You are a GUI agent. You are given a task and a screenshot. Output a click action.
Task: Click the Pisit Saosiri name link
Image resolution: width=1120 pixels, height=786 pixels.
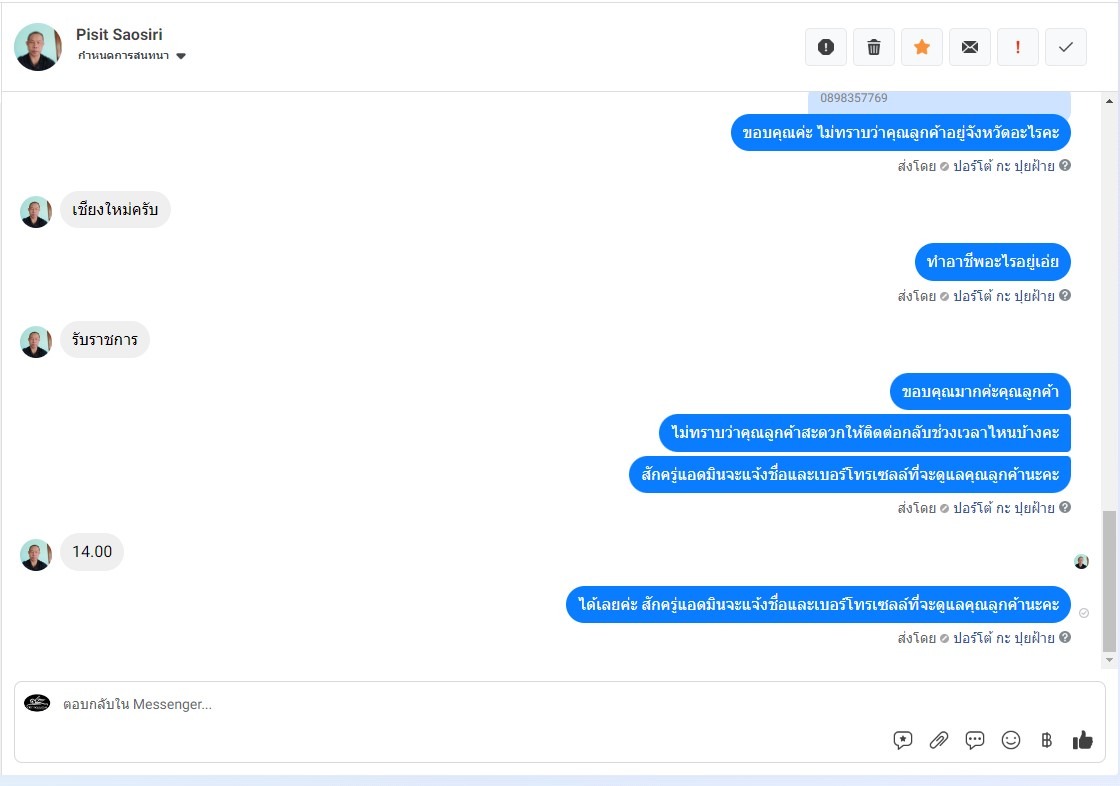[x=119, y=34]
